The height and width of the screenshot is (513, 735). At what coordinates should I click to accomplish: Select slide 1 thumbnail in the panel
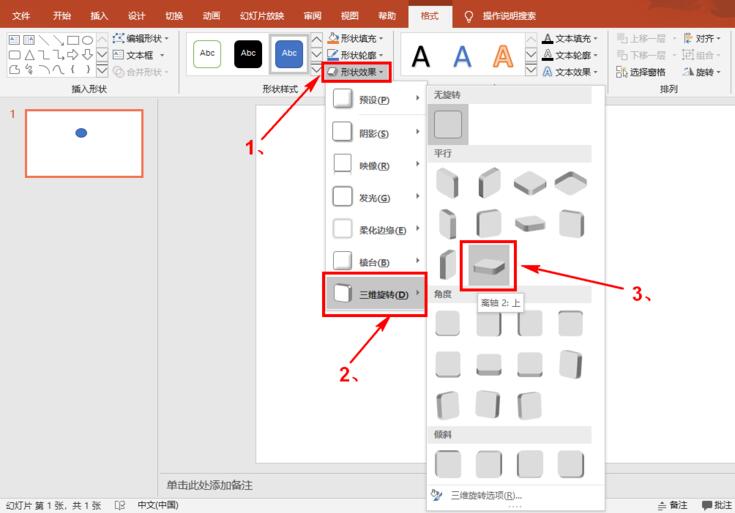point(84,143)
